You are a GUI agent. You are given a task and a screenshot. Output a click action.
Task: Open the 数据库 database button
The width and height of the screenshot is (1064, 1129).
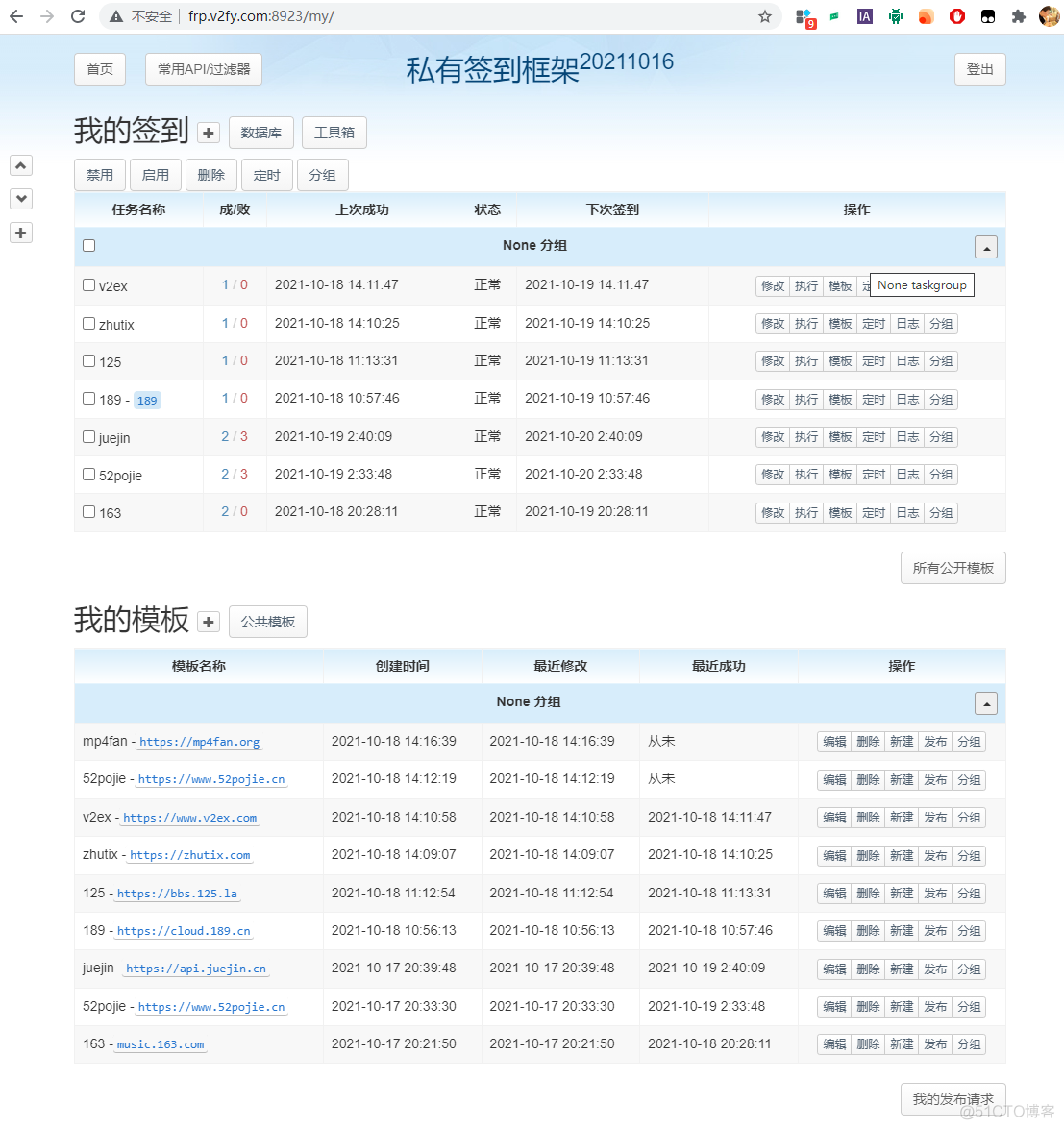click(x=260, y=133)
